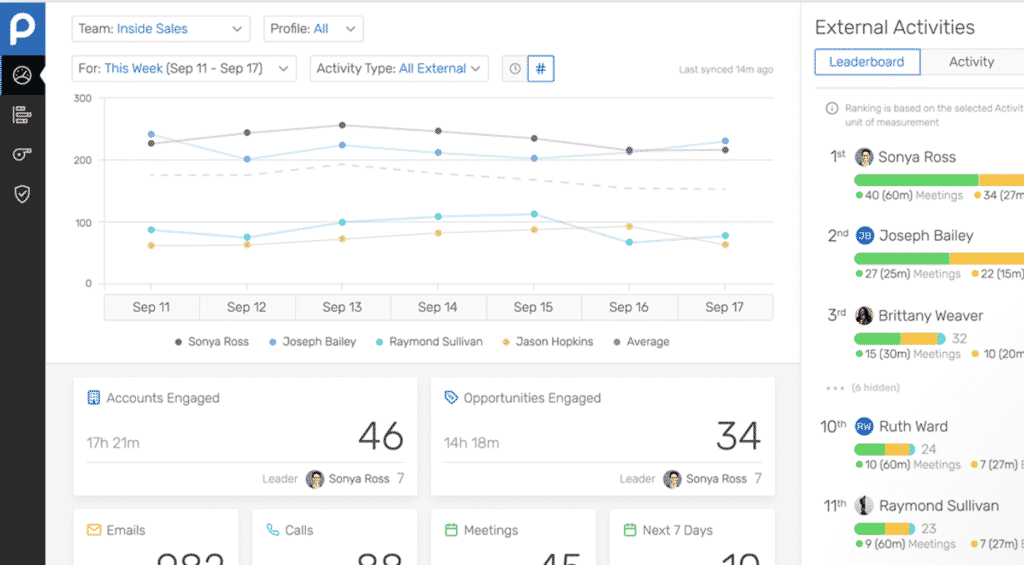
Task: Click the app logo in top-left corner
Action: pos(22,29)
